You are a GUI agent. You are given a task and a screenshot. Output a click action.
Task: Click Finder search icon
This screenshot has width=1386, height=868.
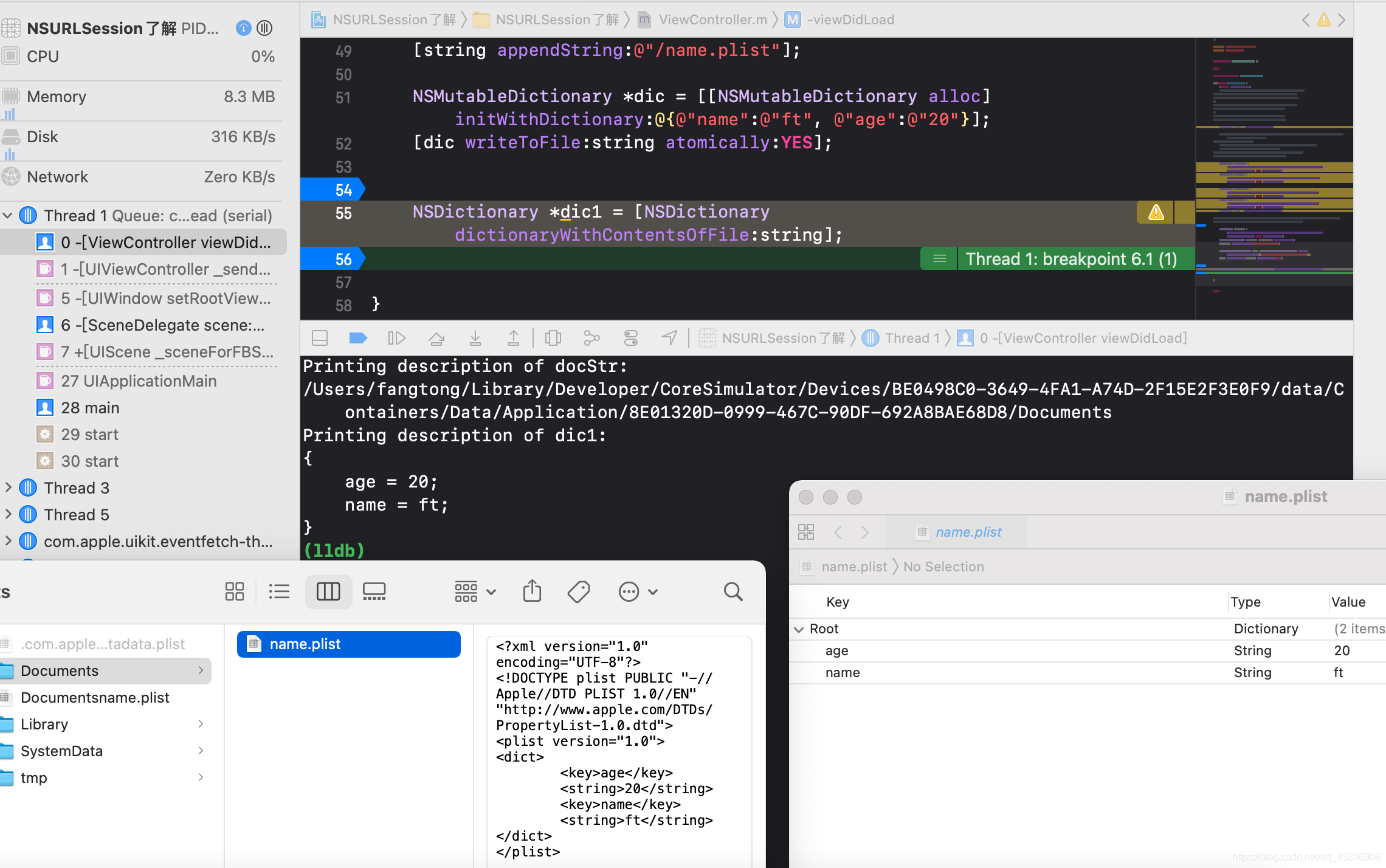coord(733,591)
